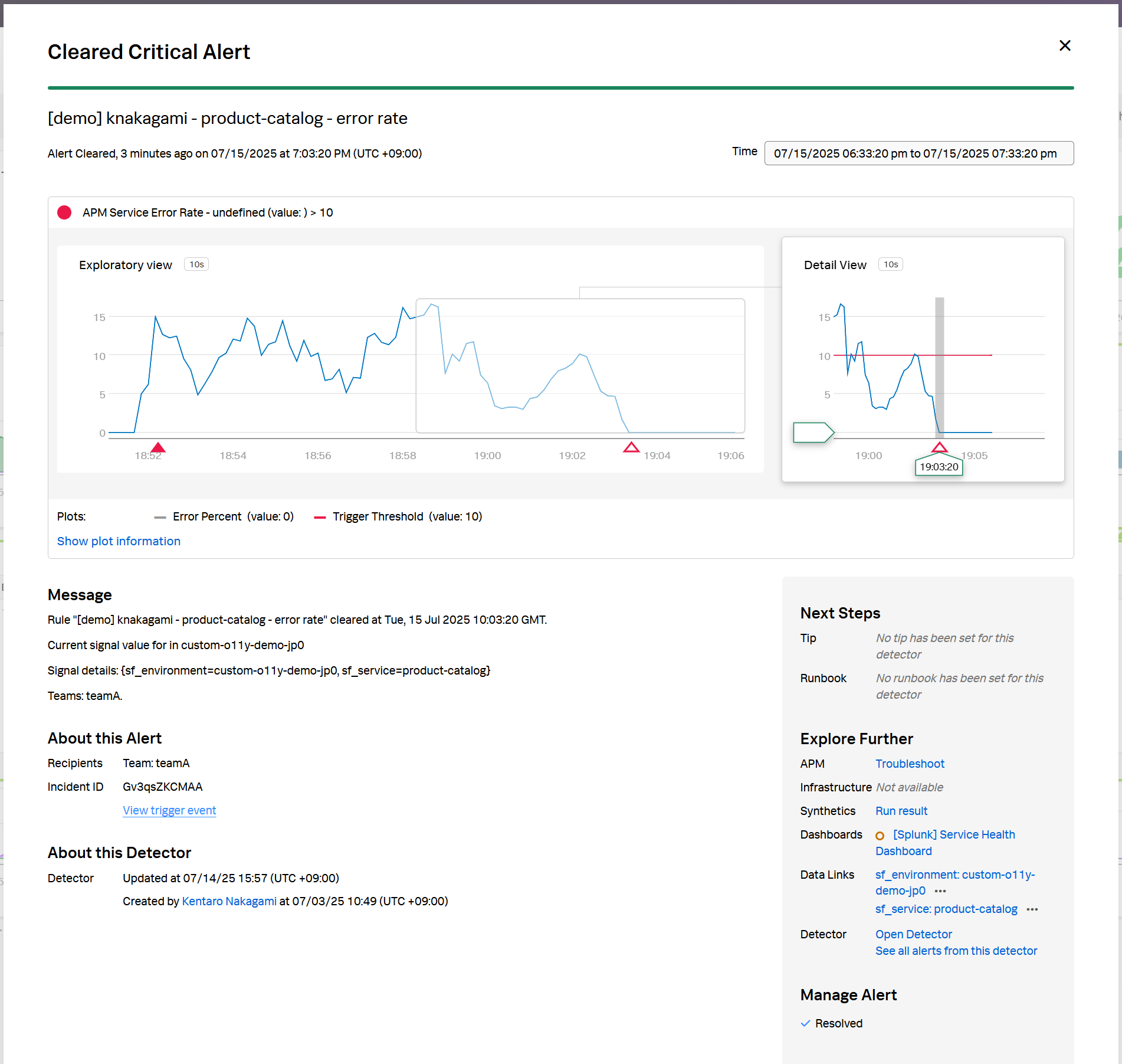Viewport: 1122px width, 1064px height.
Task: Click Open Detector link
Action: [x=913, y=934]
